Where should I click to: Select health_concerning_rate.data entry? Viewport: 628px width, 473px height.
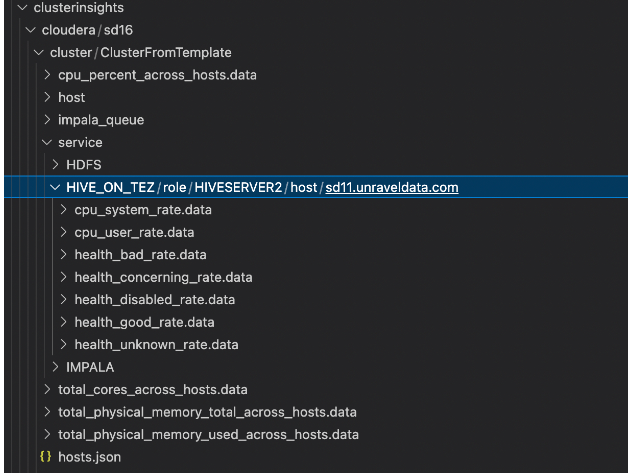[163, 277]
